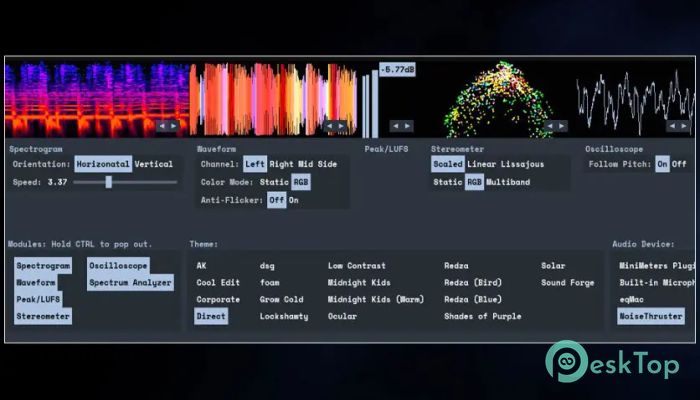This screenshot has width=700, height=400.
Task: Choose Lissajous stereometer mode
Action: (x=522, y=164)
